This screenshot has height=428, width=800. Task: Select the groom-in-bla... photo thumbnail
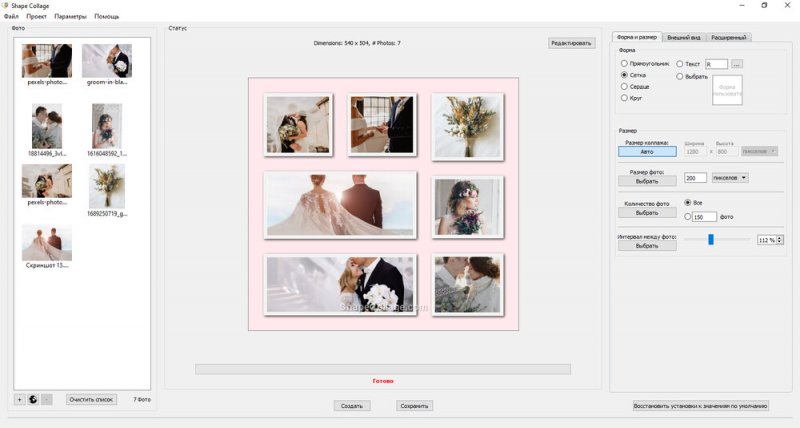pyautogui.click(x=106, y=61)
